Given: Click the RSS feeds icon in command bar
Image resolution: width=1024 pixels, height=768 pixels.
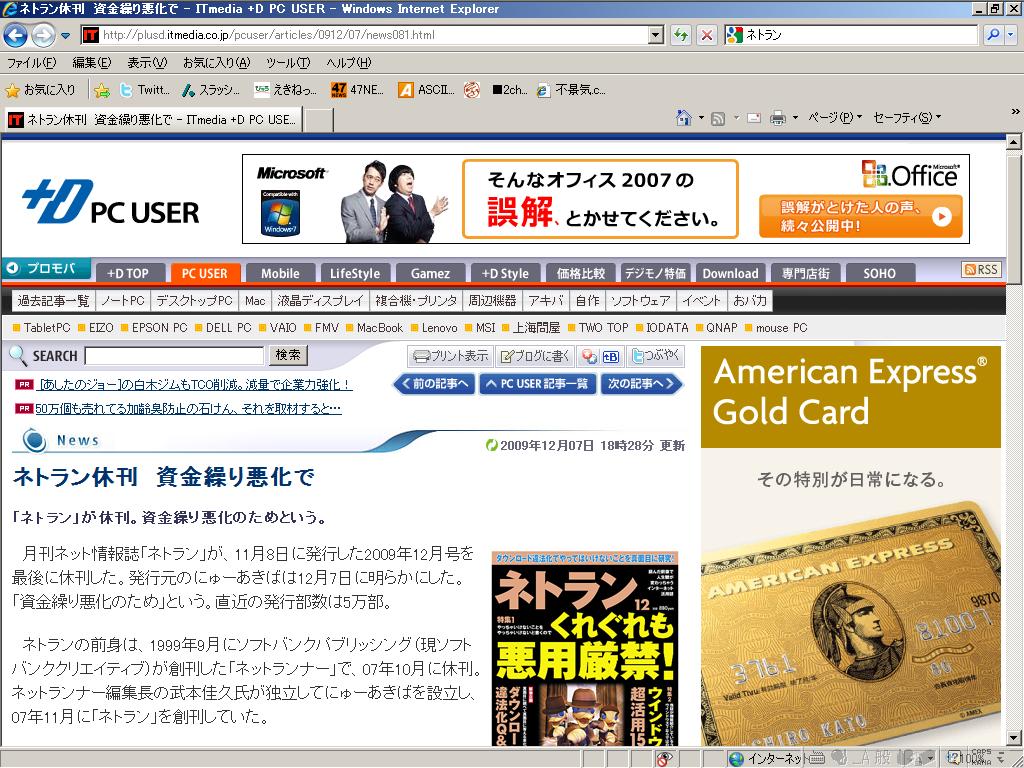Looking at the screenshot, I should [718, 118].
